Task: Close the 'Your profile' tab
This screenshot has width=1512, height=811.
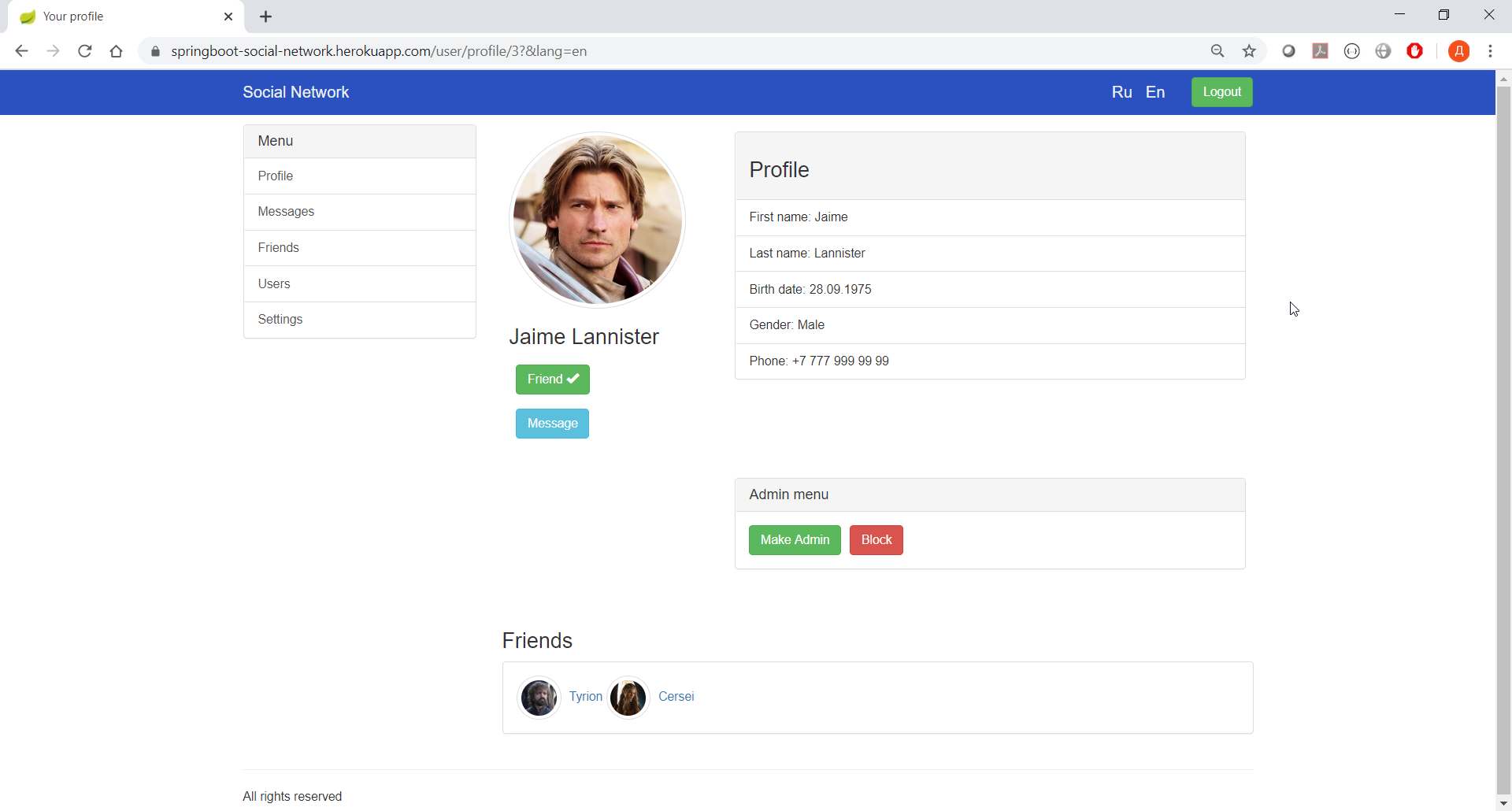Action: [228, 17]
